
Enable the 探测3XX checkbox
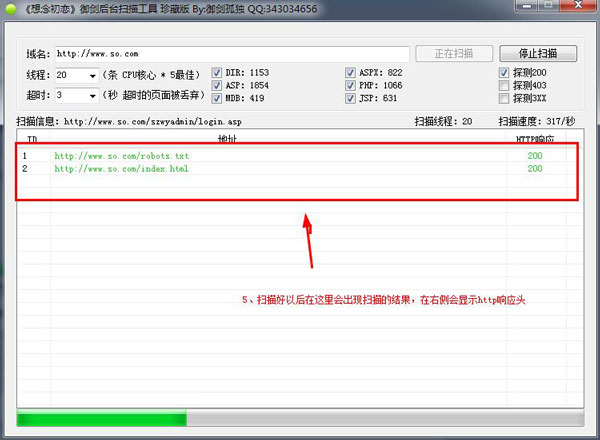click(x=504, y=99)
